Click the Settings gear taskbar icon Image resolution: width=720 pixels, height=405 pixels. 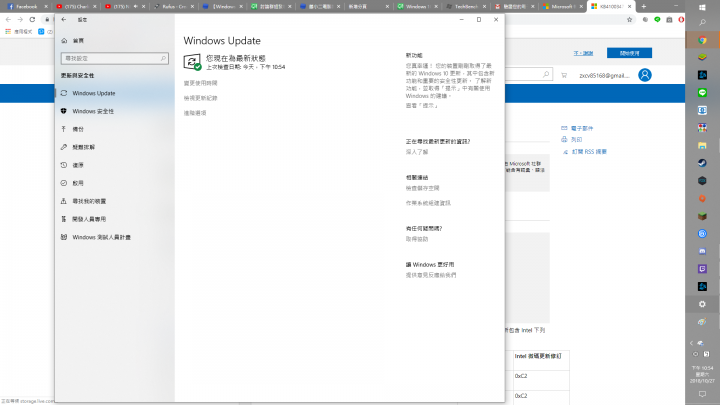[702, 304]
